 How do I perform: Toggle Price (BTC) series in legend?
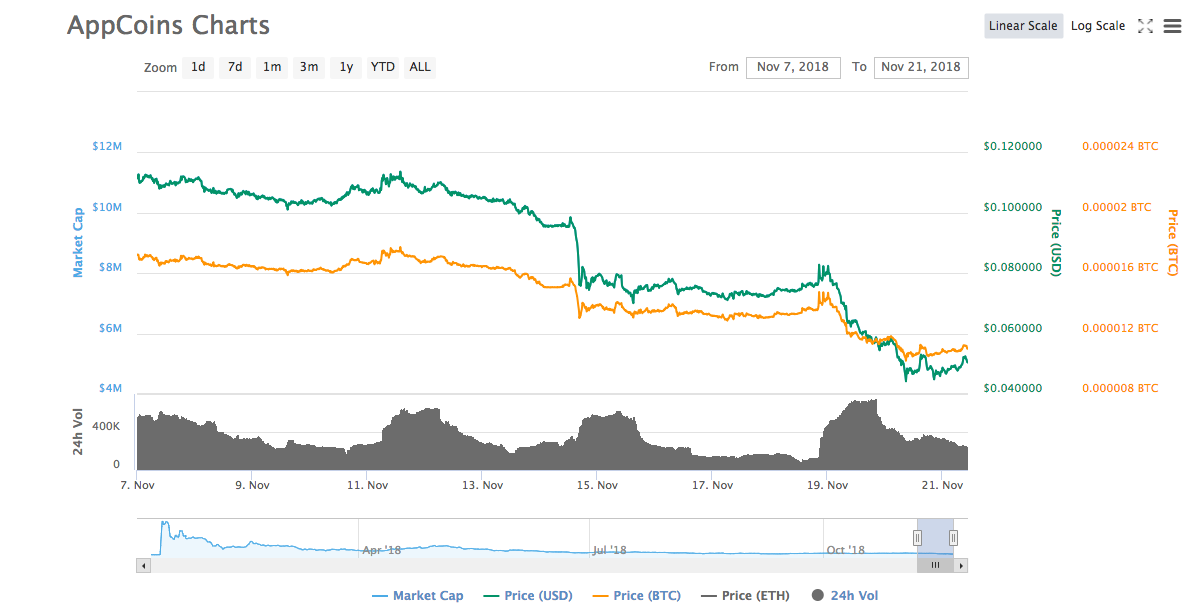637,596
